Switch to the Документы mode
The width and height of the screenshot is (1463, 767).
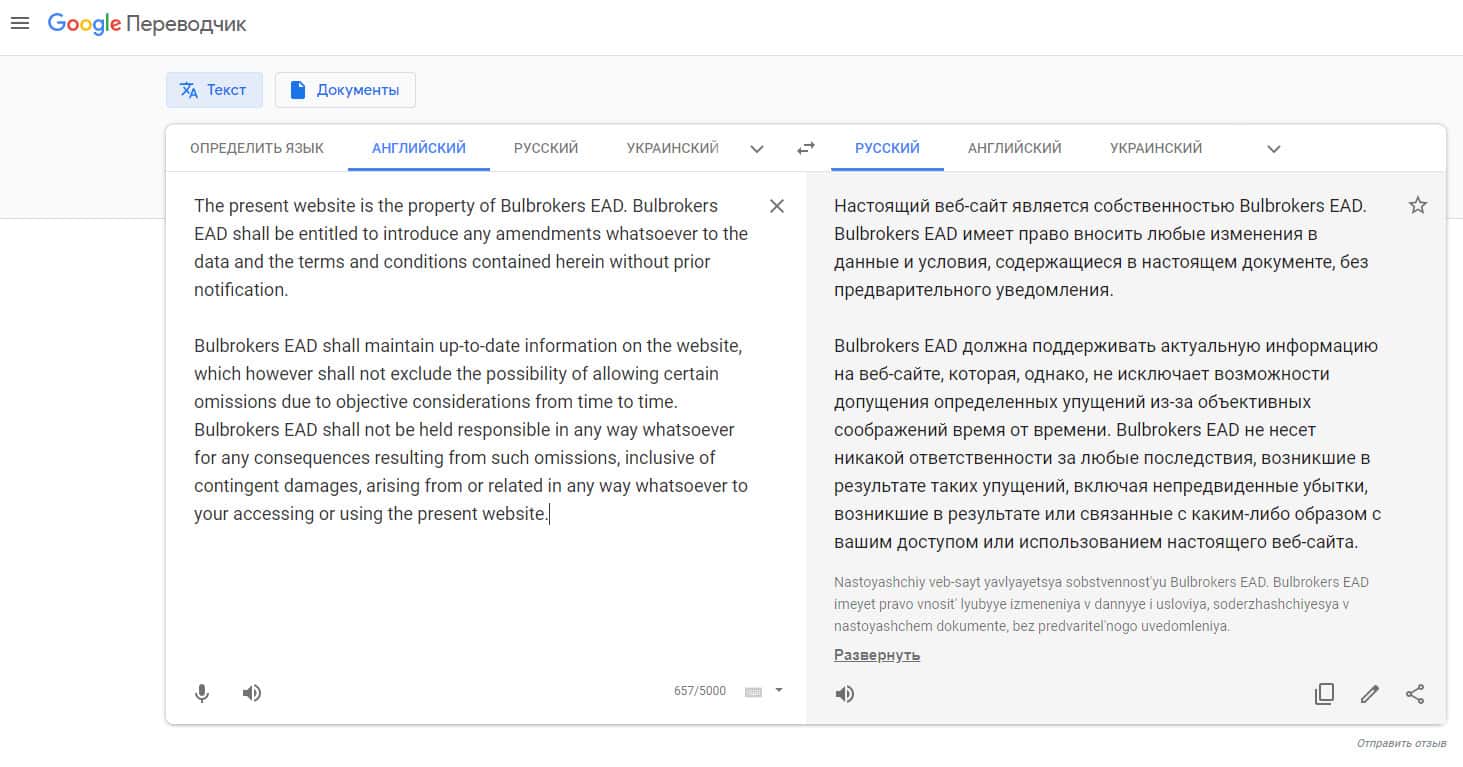[345, 90]
